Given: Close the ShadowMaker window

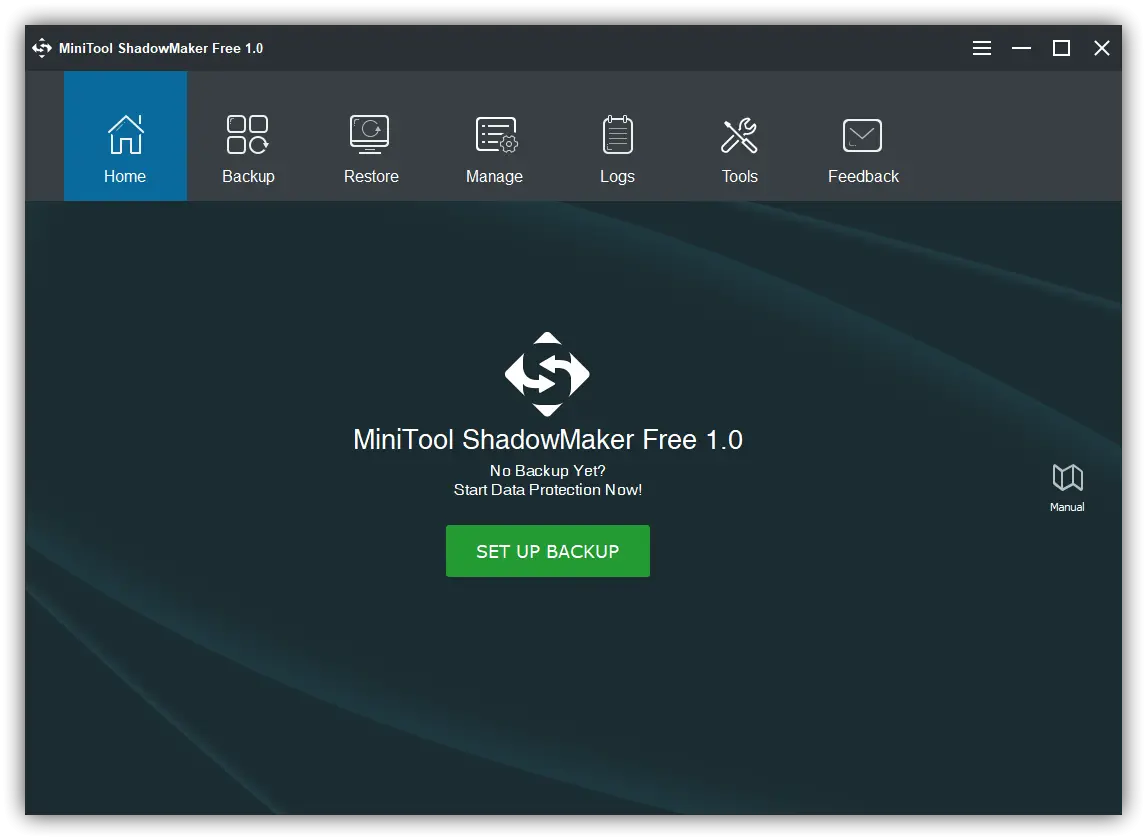Looking at the screenshot, I should pyautogui.click(x=1102, y=48).
